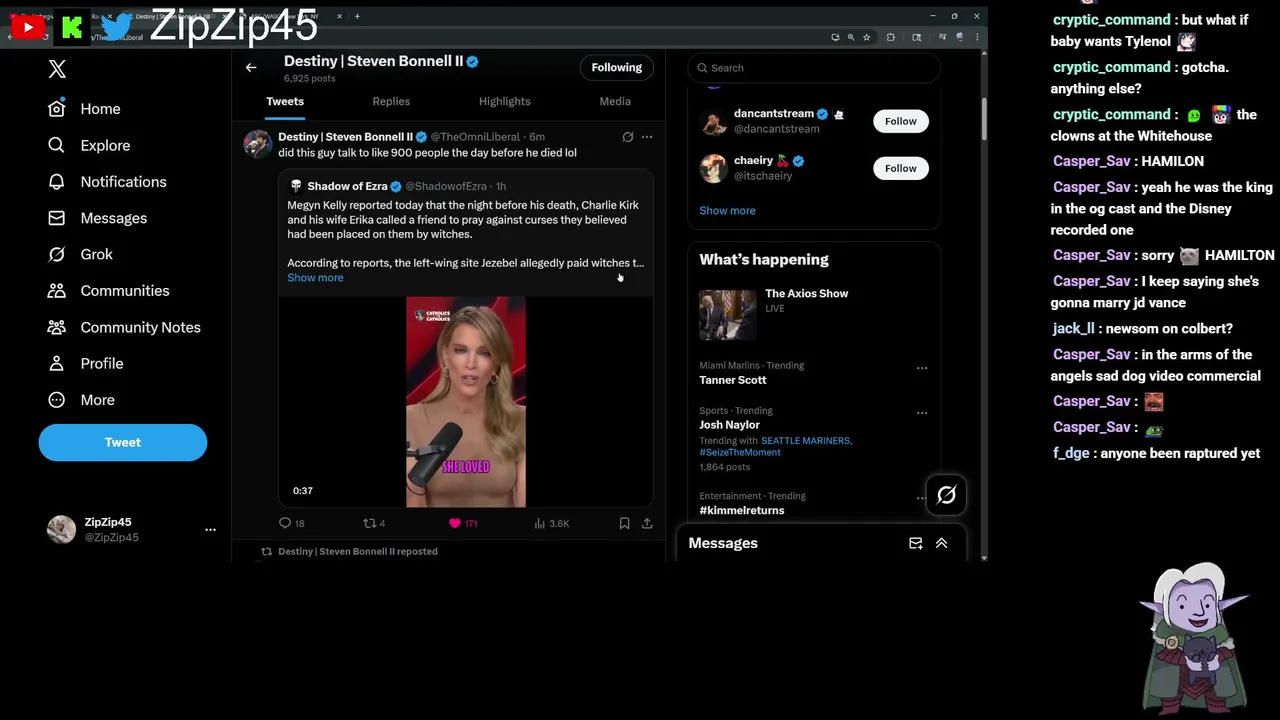
Task: Open the browser three-dot menu
Action: pos(977,37)
